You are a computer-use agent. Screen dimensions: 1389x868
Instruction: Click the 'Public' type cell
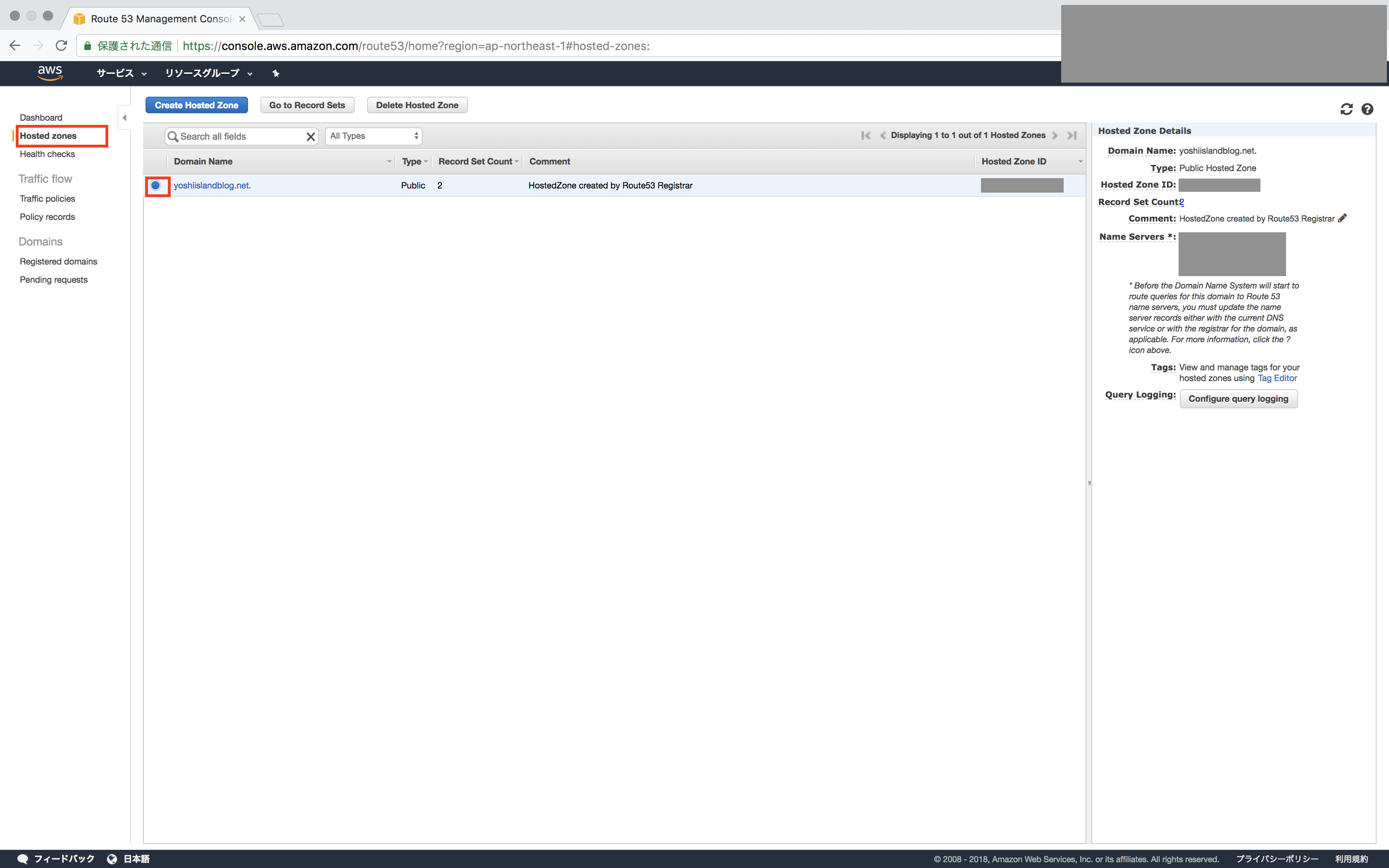click(x=413, y=186)
